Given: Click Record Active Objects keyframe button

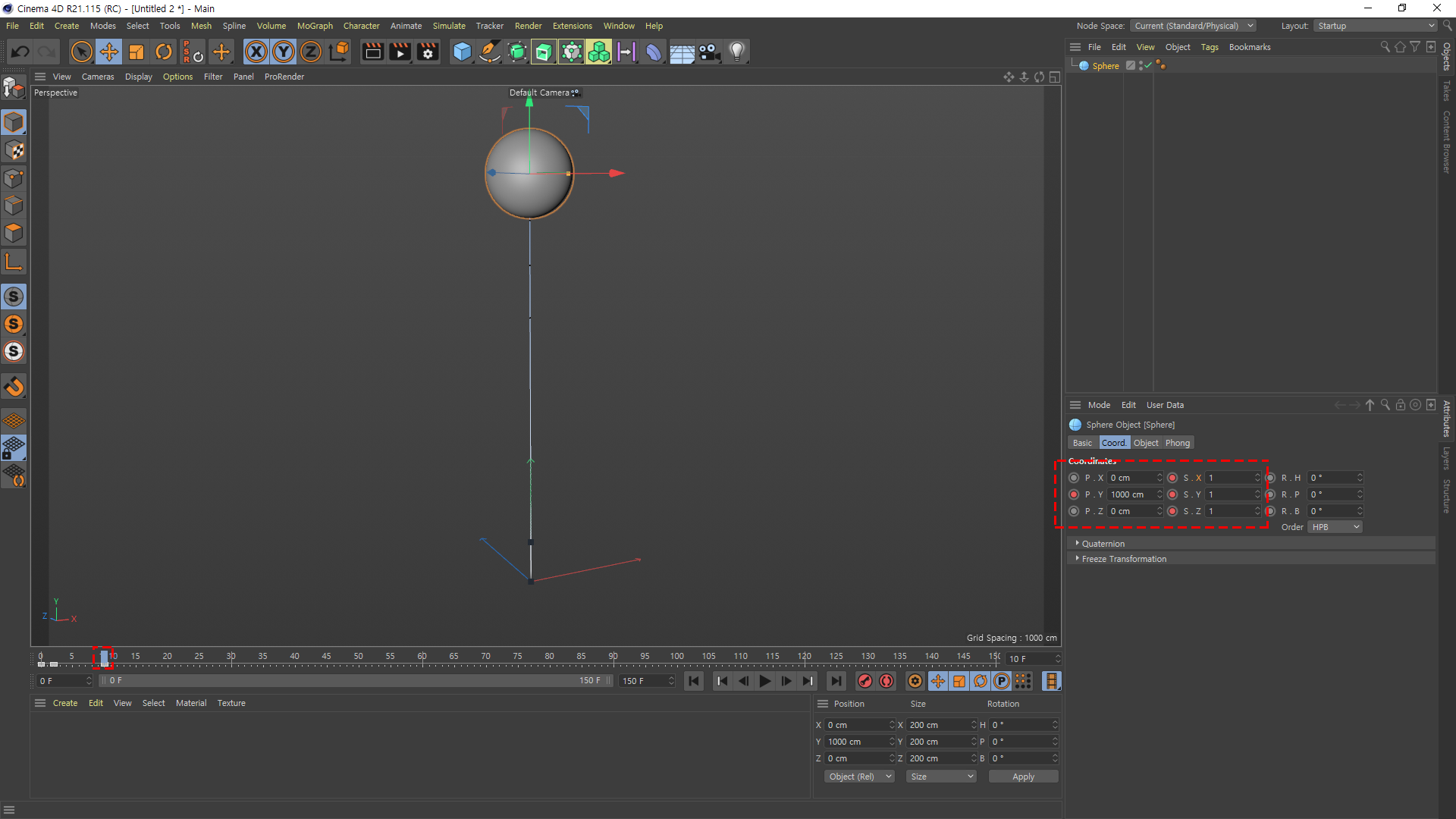Looking at the screenshot, I should tap(865, 681).
